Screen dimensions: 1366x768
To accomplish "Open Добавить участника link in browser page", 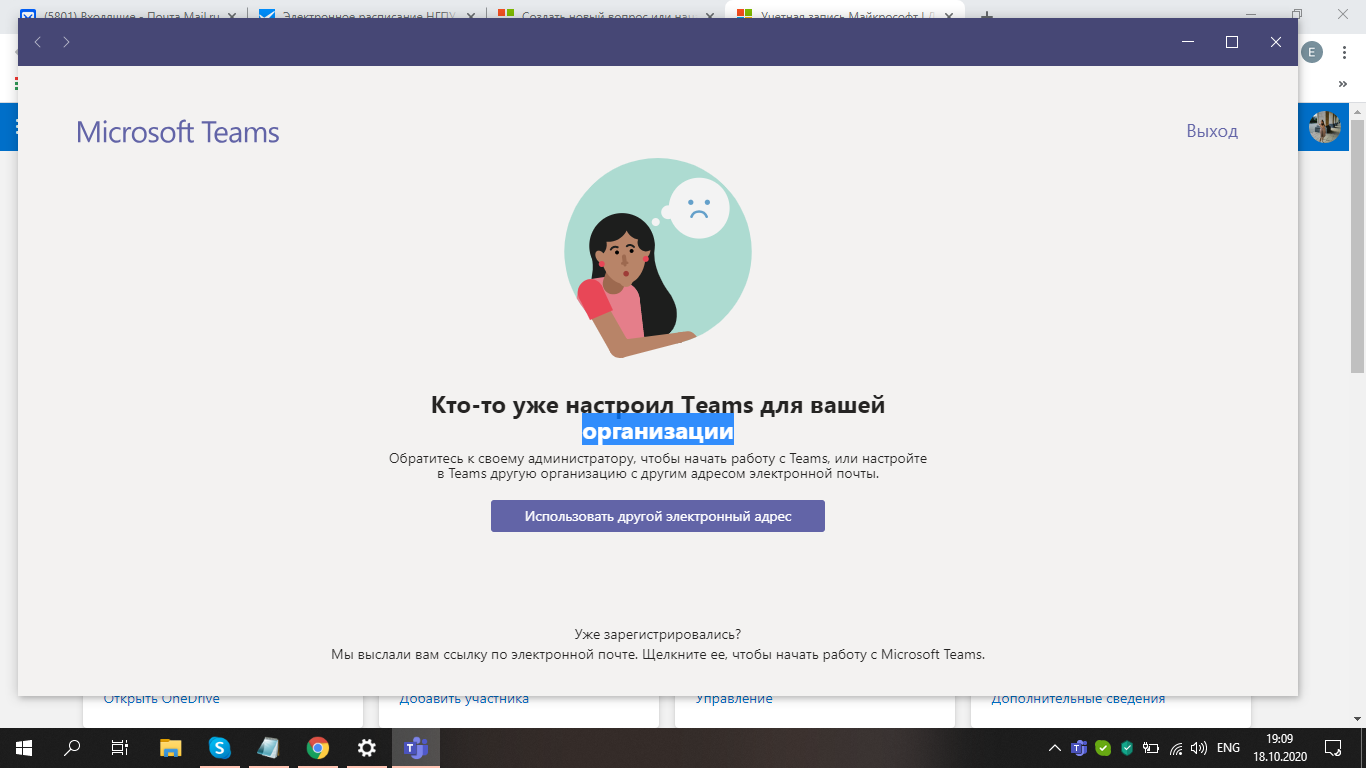I will pos(464,699).
